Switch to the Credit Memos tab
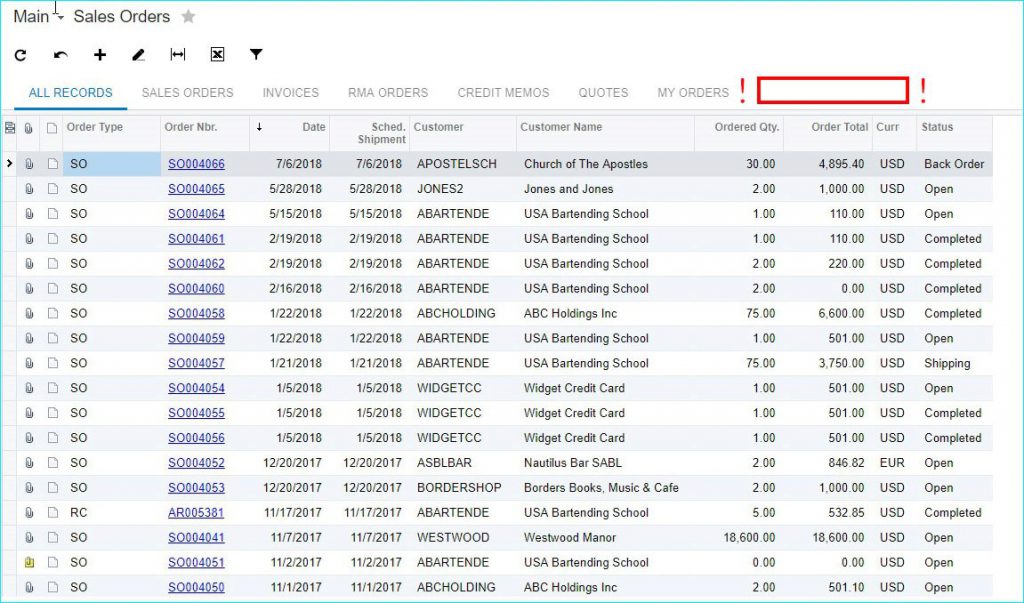 pyautogui.click(x=504, y=93)
